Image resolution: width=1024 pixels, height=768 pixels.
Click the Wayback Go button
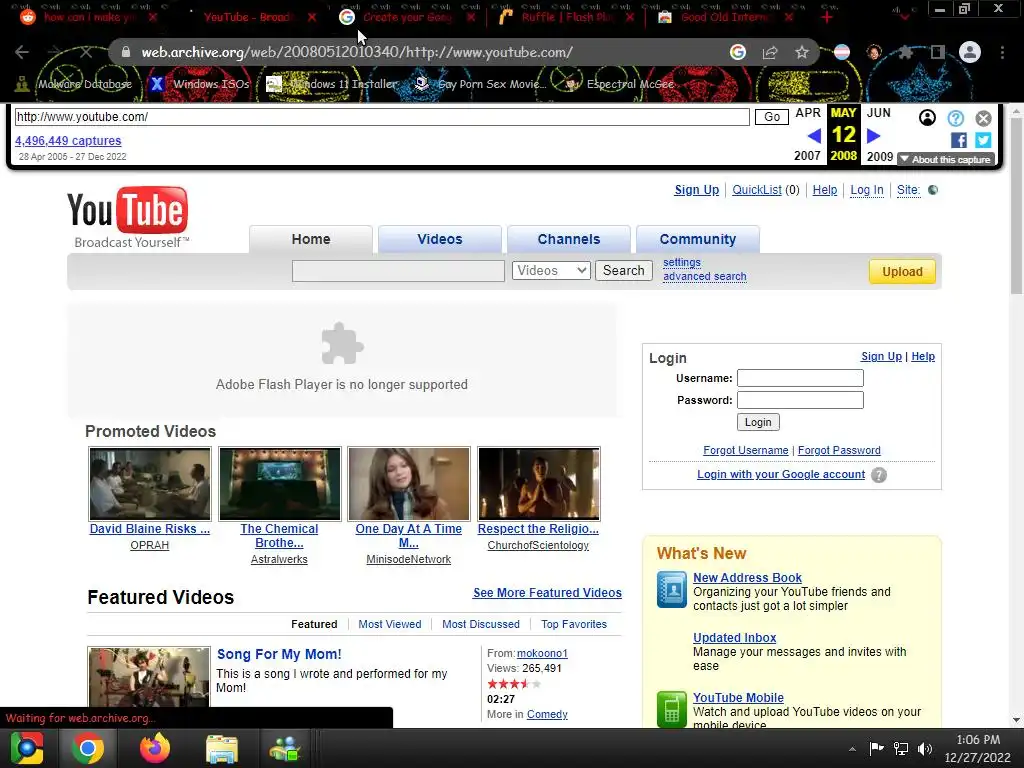pos(772,117)
